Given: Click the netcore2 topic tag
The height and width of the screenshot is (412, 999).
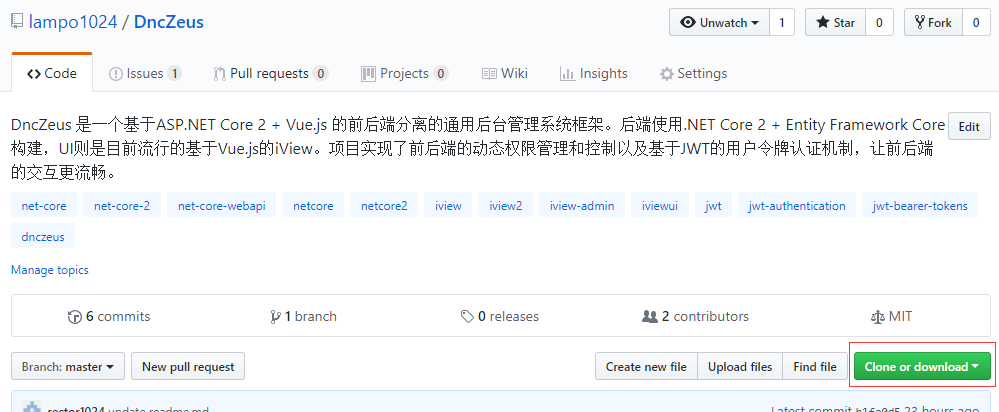Looking at the screenshot, I should coord(384,206).
